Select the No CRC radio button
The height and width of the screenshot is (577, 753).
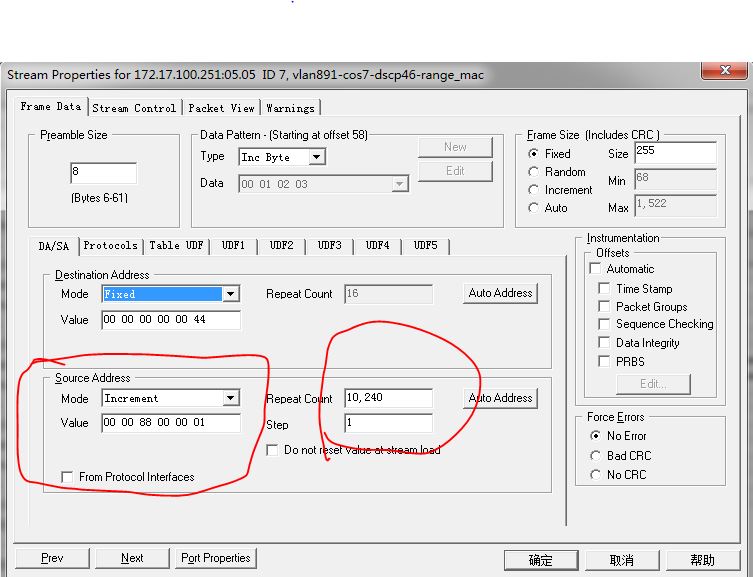click(x=595, y=475)
